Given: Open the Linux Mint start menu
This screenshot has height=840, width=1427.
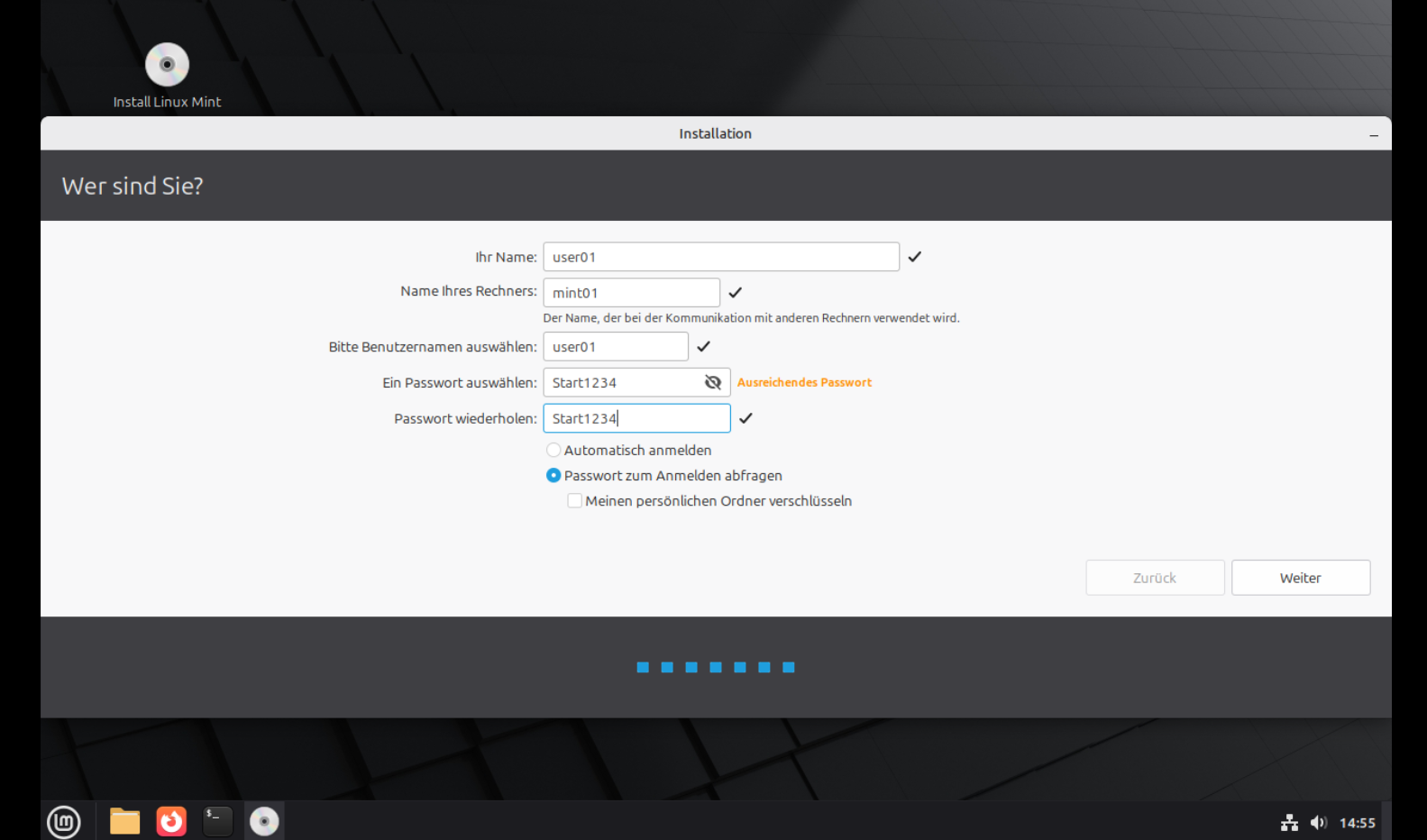Looking at the screenshot, I should 64,821.
